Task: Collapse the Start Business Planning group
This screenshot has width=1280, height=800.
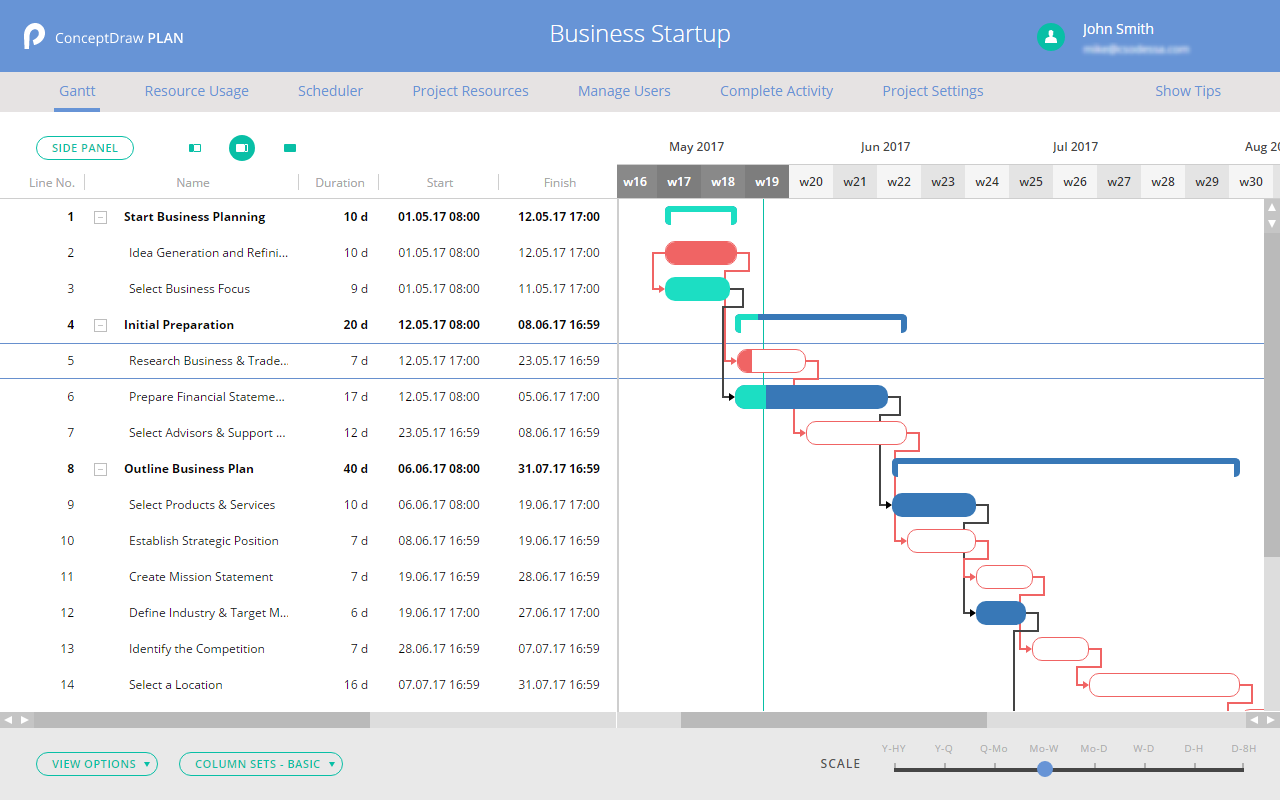Action: [100, 217]
